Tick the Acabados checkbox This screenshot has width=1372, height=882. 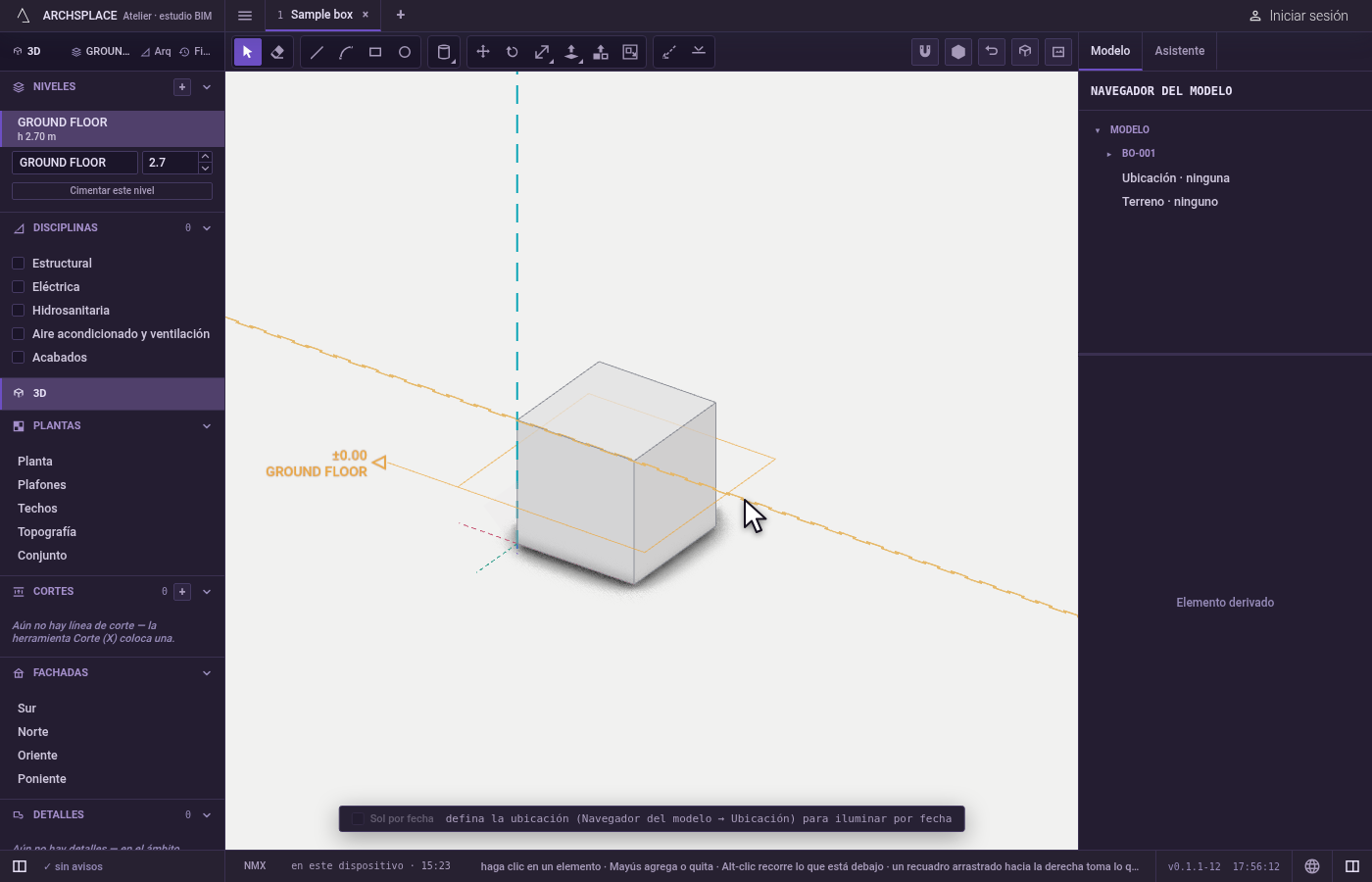point(18,358)
